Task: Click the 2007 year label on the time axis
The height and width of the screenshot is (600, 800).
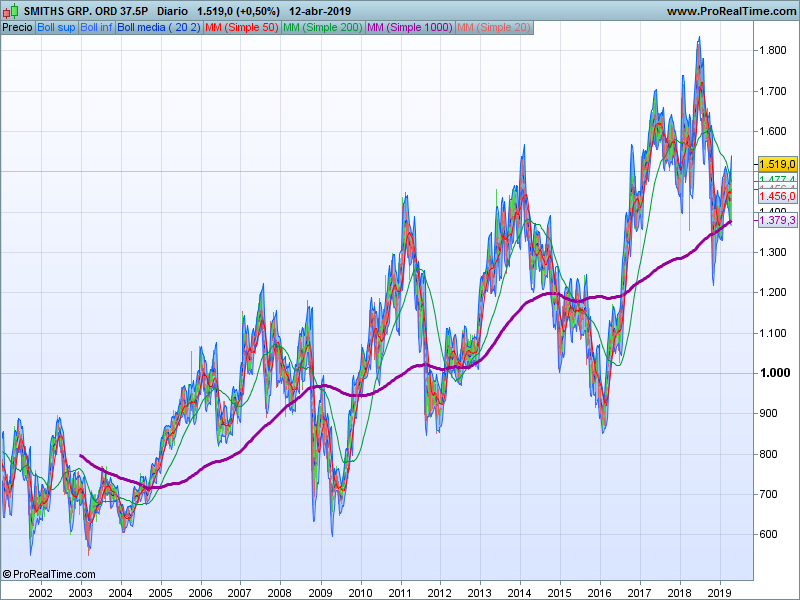Action: [239, 593]
